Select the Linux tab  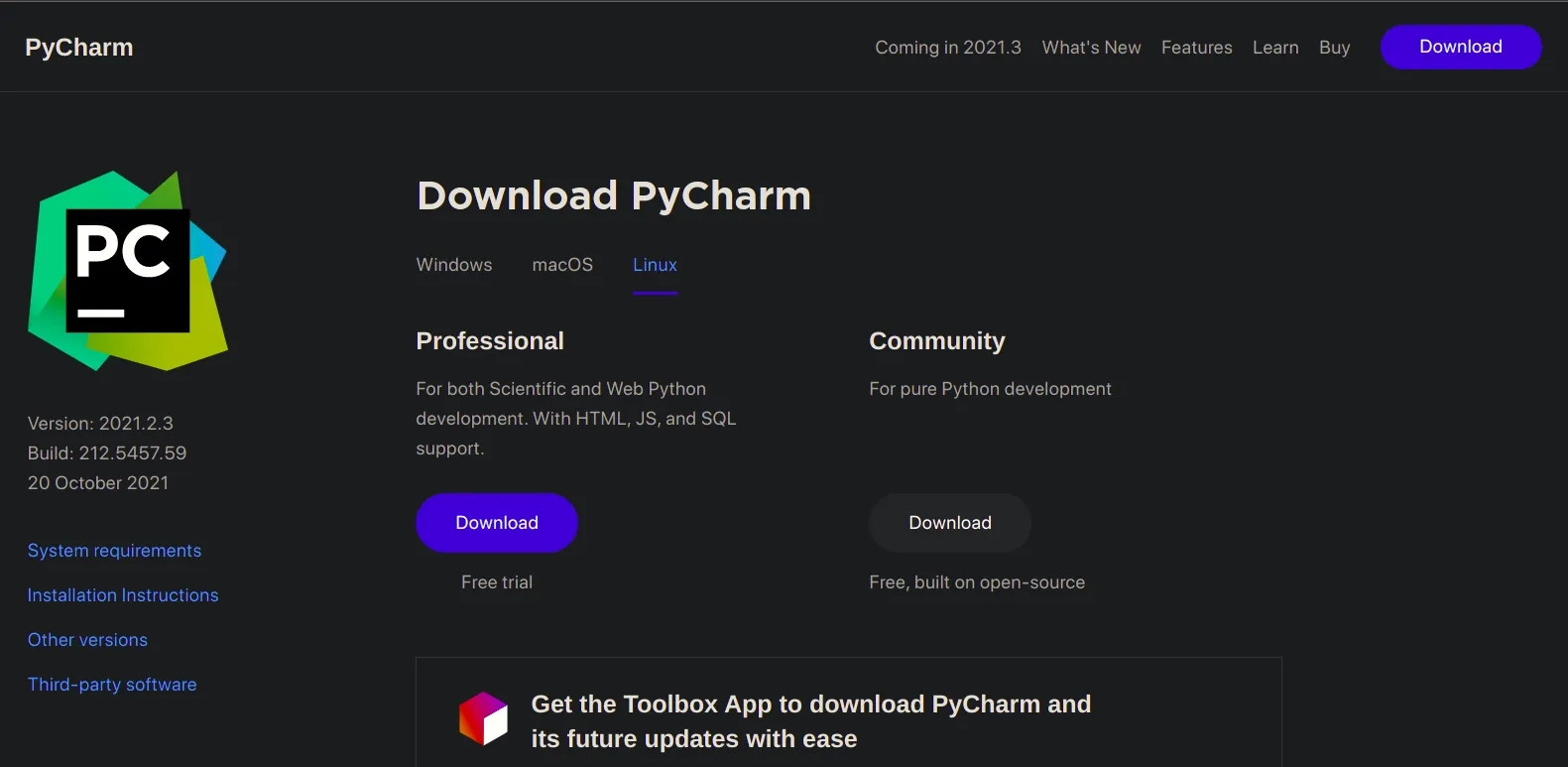655,265
